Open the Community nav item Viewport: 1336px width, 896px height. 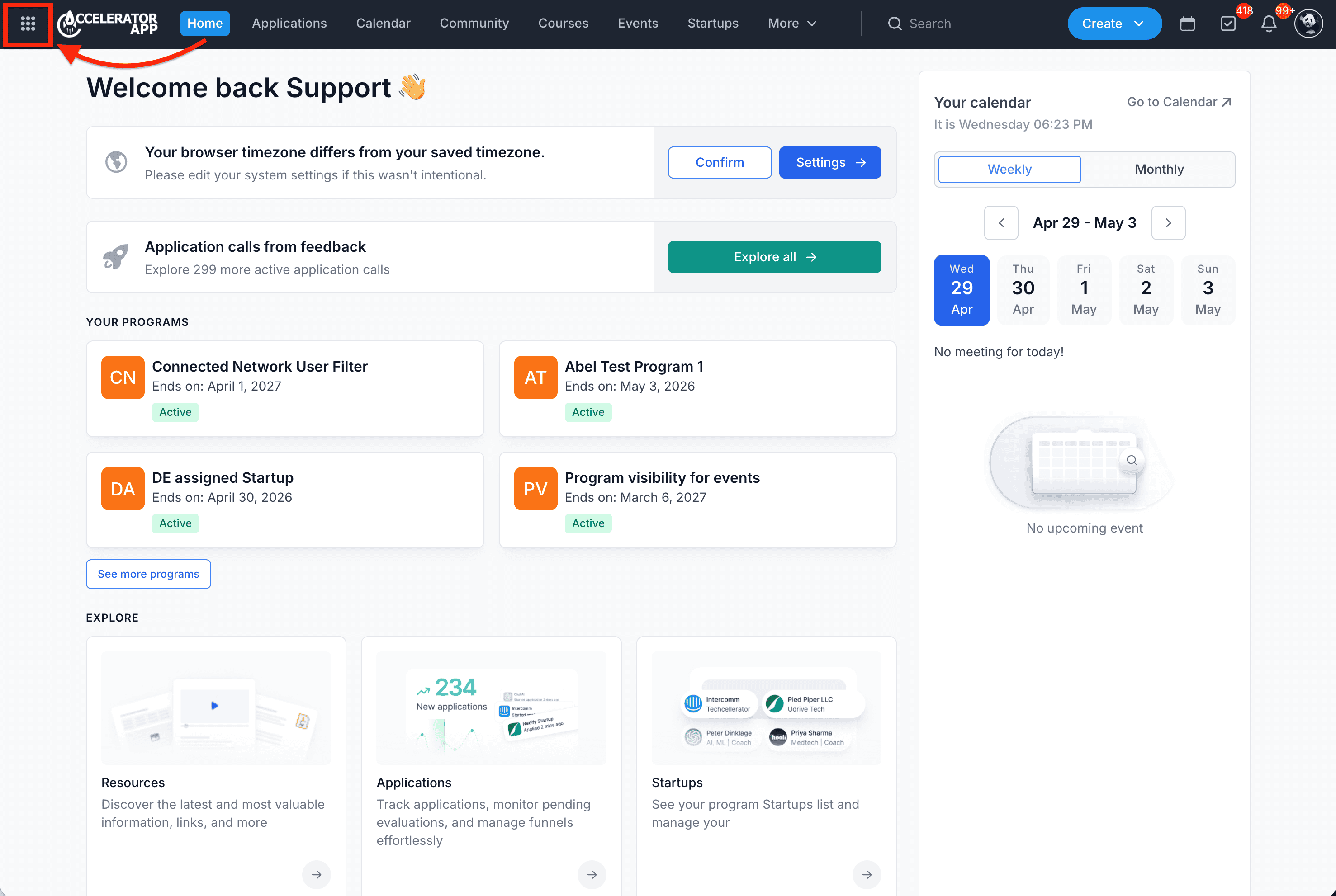[x=474, y=24]
